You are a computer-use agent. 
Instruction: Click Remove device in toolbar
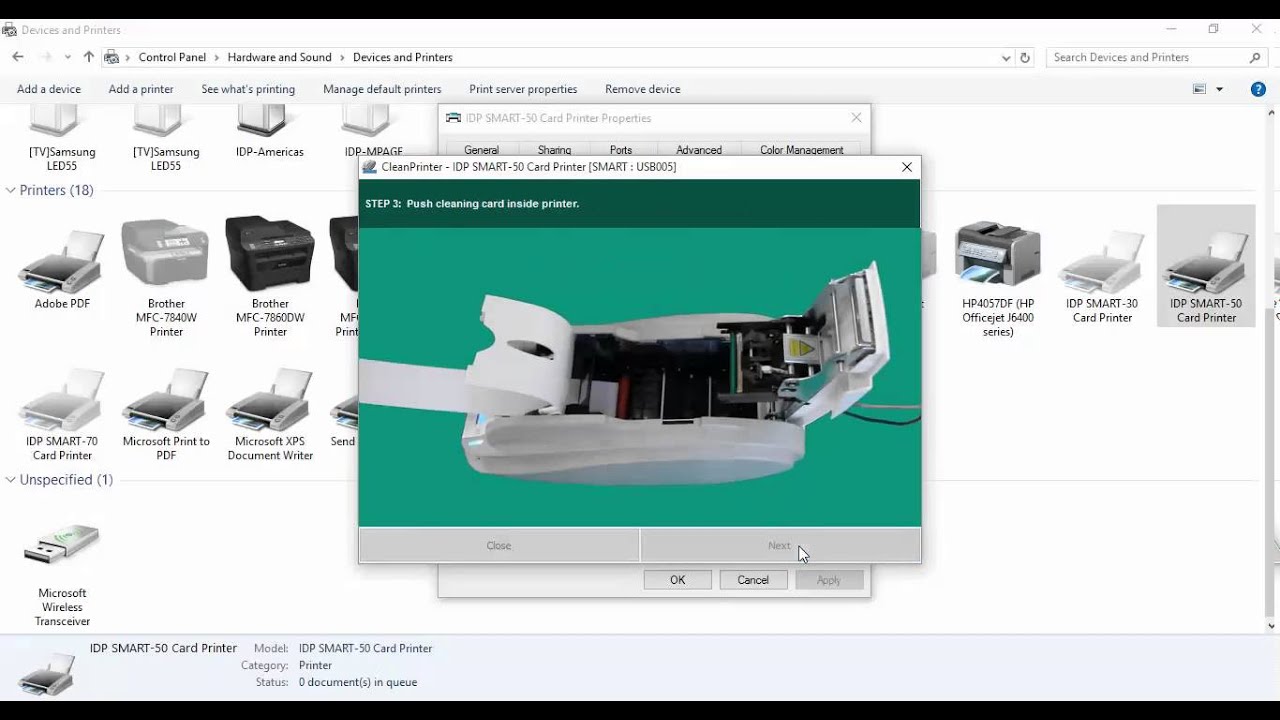pos(643,89)
